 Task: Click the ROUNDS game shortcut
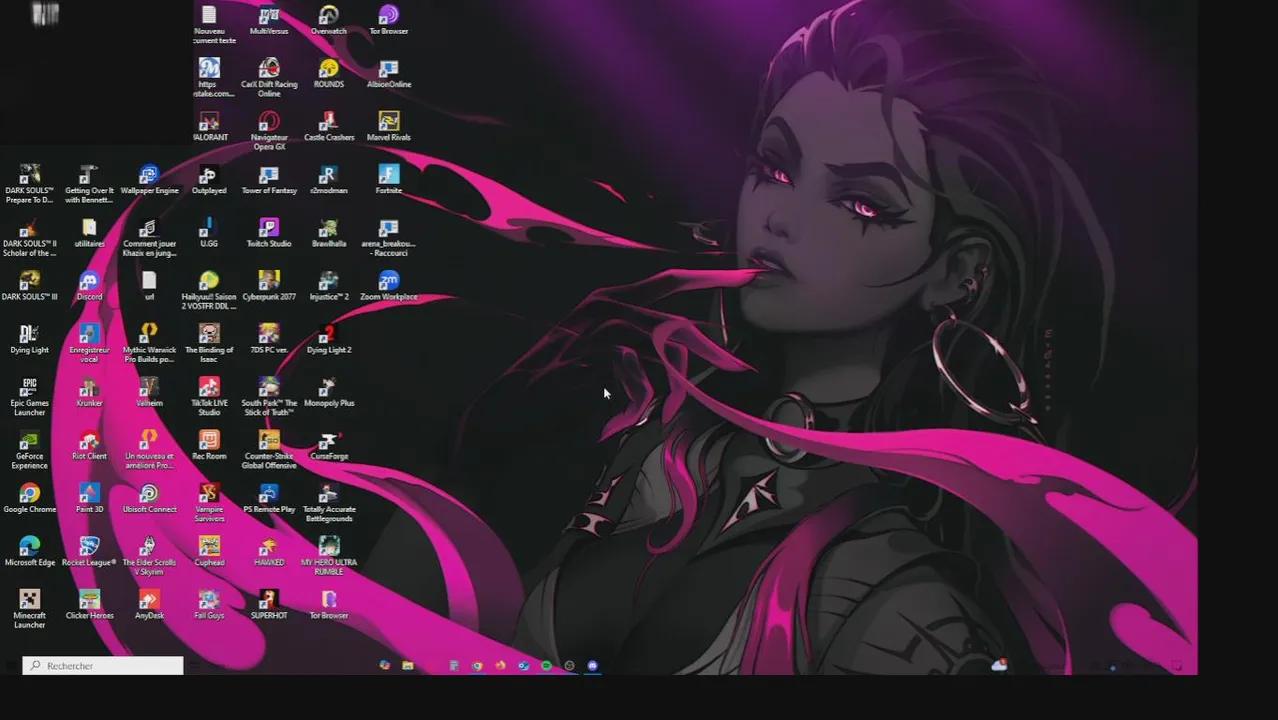[329, 74]
